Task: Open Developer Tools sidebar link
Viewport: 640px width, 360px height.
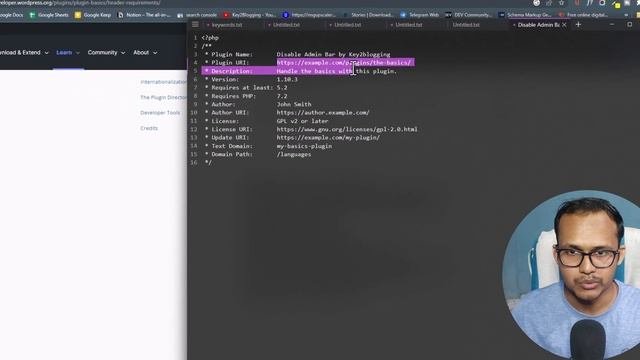Action: coord(160,113)
